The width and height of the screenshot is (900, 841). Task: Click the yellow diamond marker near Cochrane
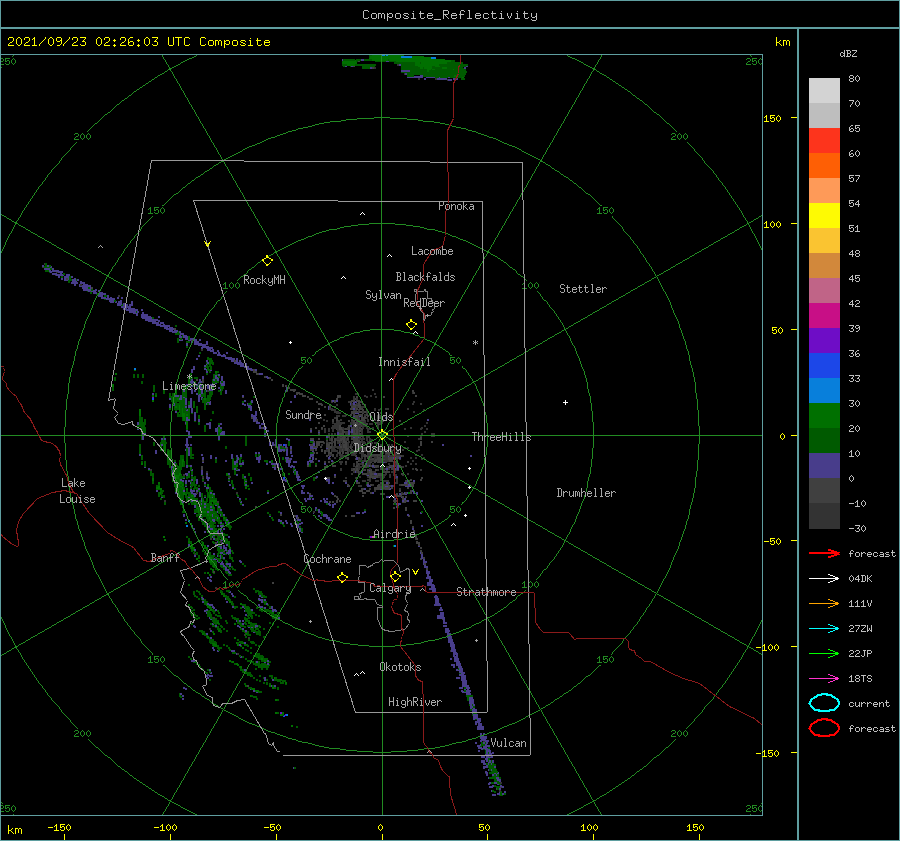tap(343, 577)
